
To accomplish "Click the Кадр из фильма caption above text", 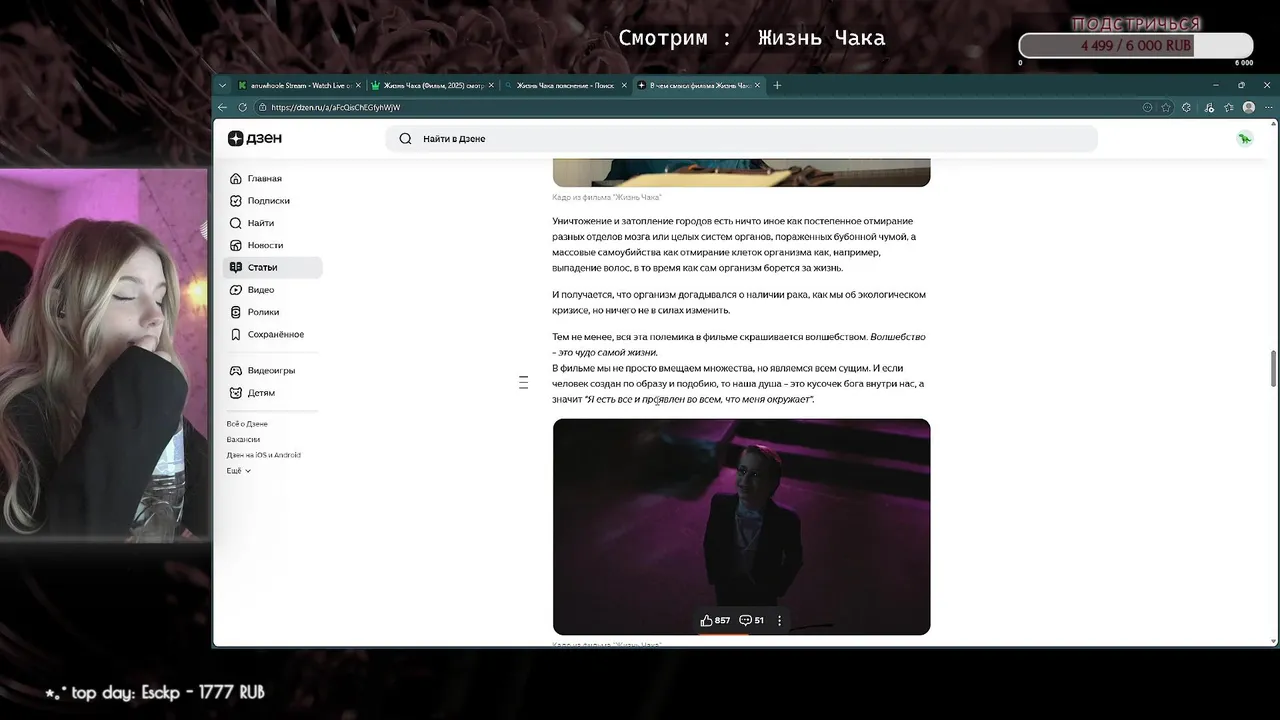I will (607, 197).
